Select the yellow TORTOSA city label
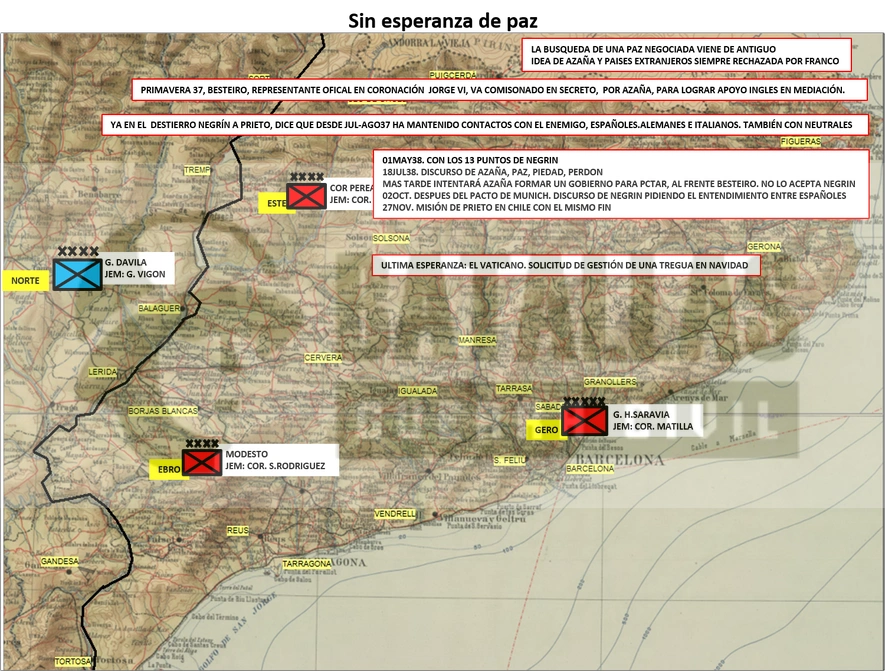The image size is (885, 671). pyautogui.click(x=73, y=661)
